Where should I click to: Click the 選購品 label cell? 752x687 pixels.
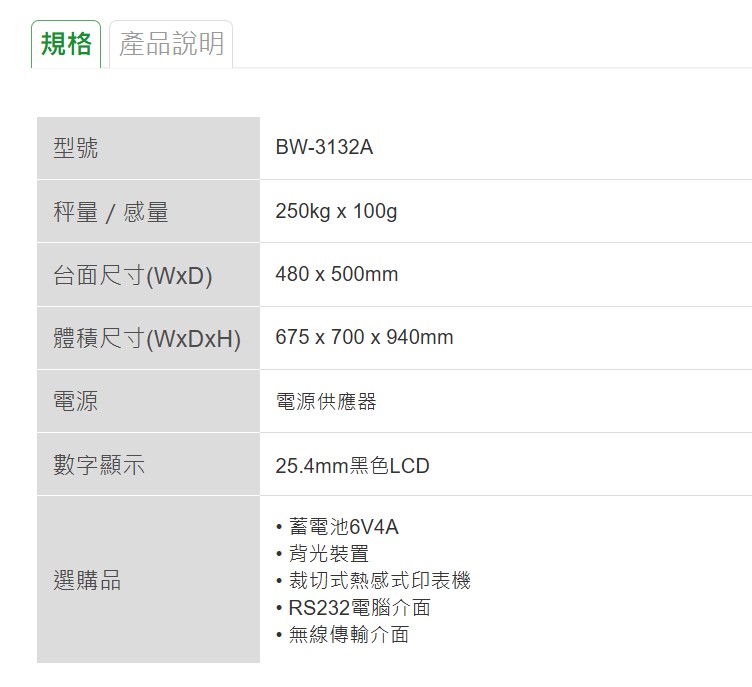coord(148,580)
